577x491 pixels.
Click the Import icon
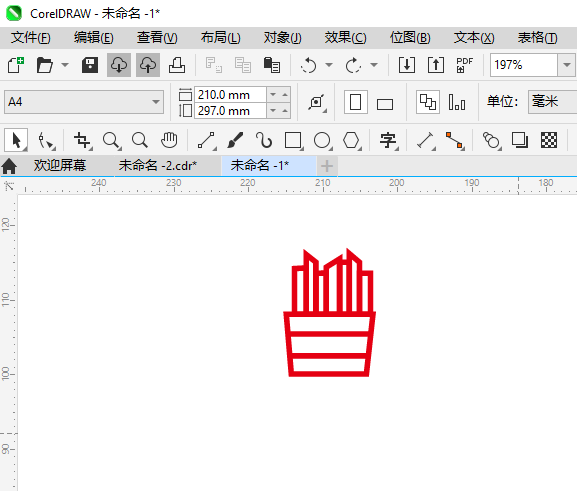(407, 65)
